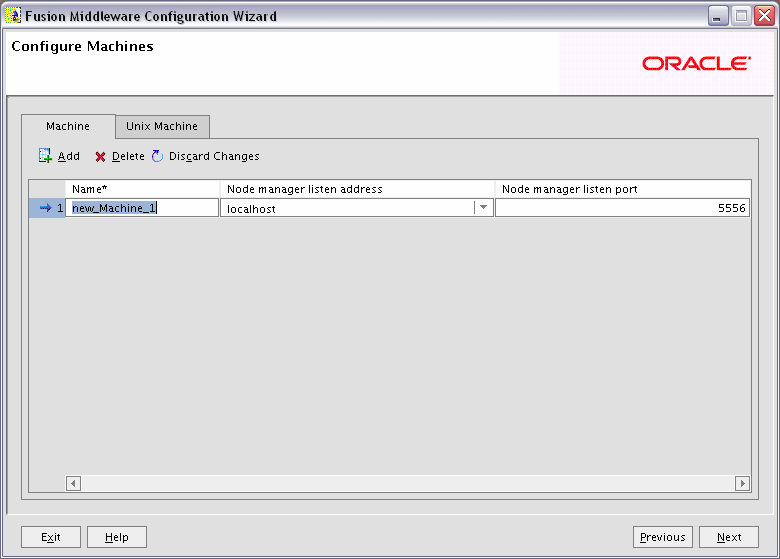
Task: Minimize the Configuration Wizard window
Action: coord(718,16)
